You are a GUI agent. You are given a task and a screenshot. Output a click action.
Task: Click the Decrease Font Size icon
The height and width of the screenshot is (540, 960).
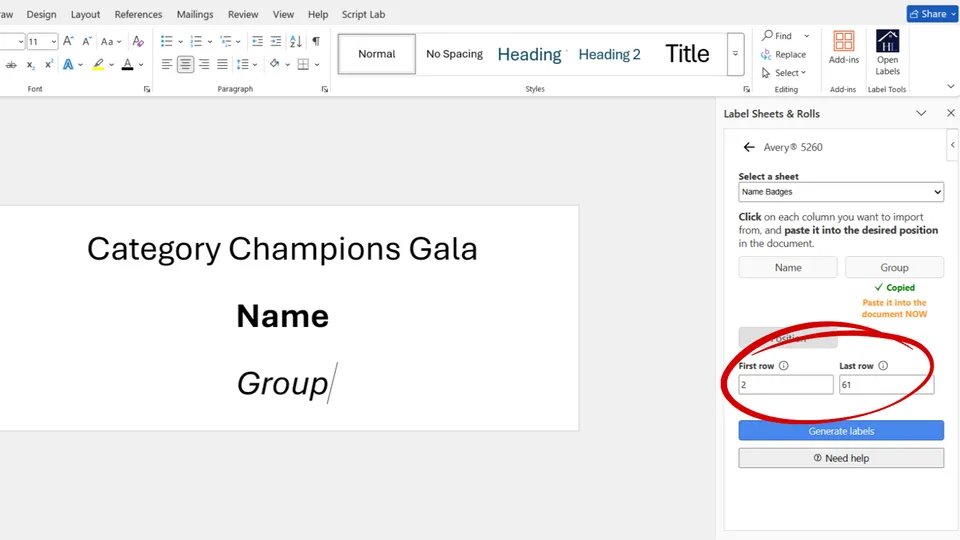[87, 41]
